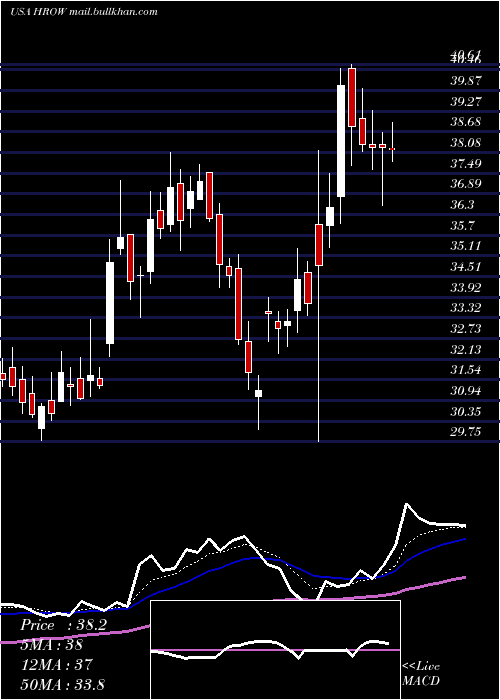The width and height of the screenshot is (500, 700).
Task: Click the tallest red candlestick at the chart peak
Action: 352,98
